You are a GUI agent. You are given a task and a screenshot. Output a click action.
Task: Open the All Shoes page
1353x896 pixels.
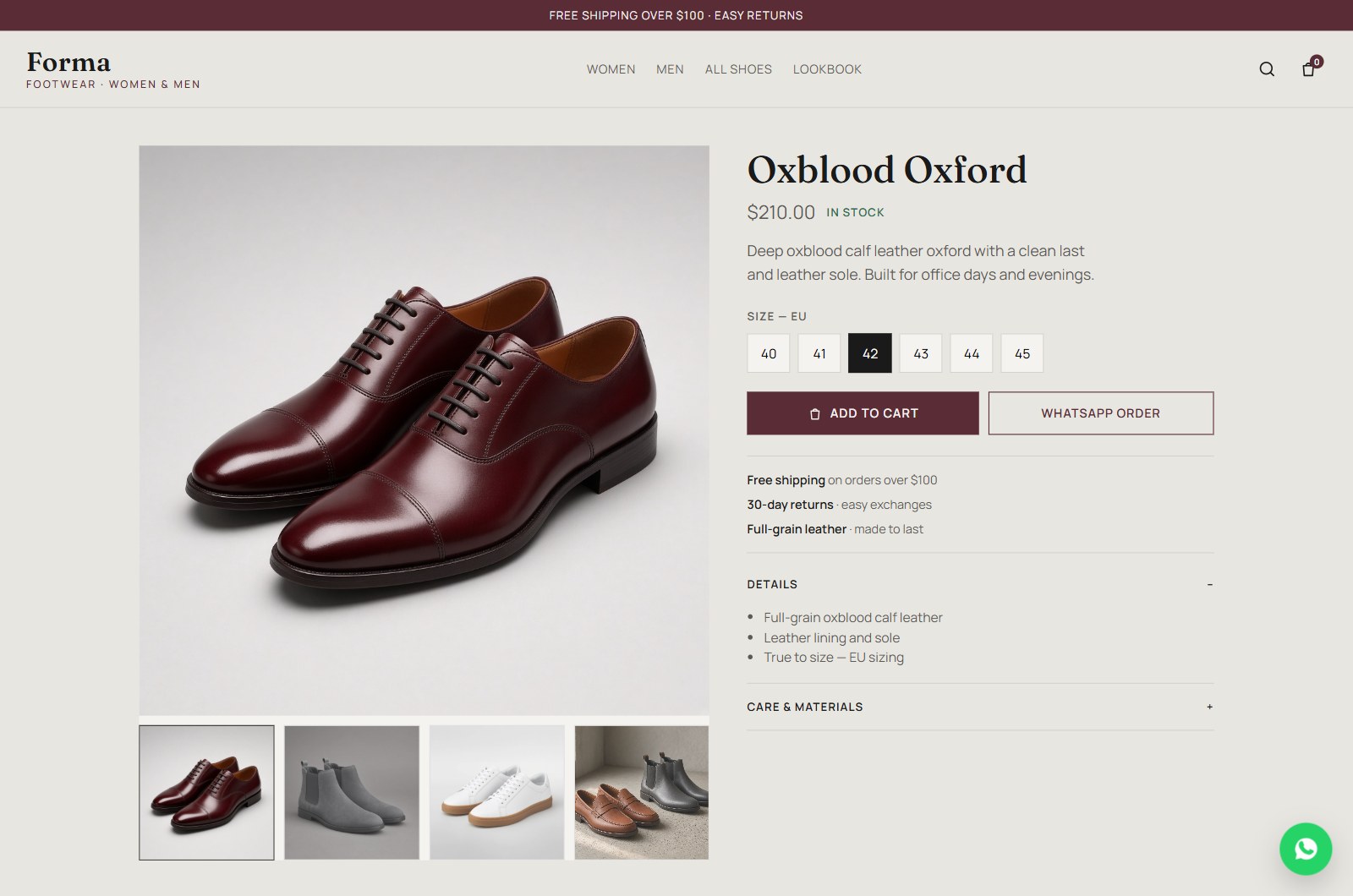coord(738,69)
